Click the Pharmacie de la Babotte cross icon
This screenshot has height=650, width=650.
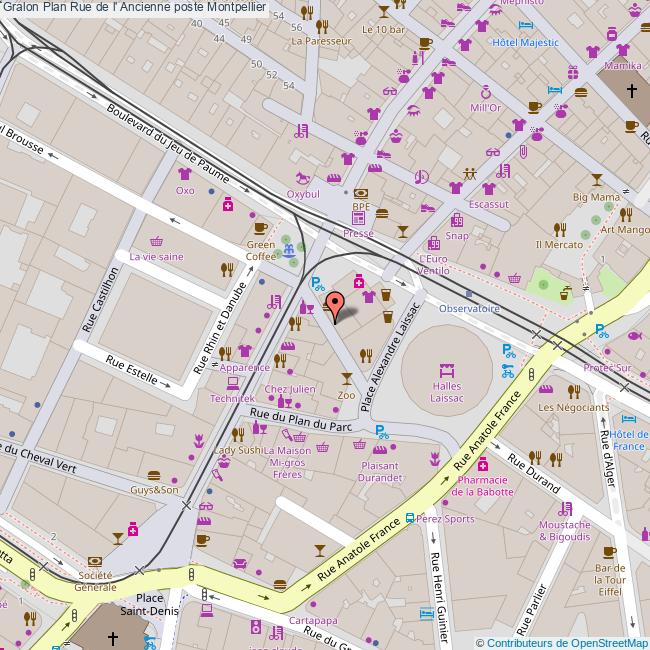tap(483, 464)
